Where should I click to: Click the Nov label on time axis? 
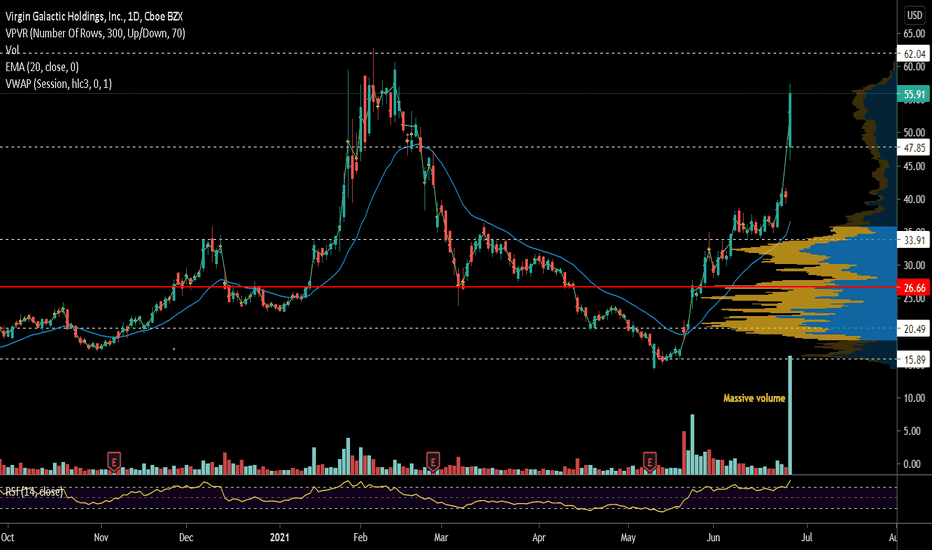(101, 538)
